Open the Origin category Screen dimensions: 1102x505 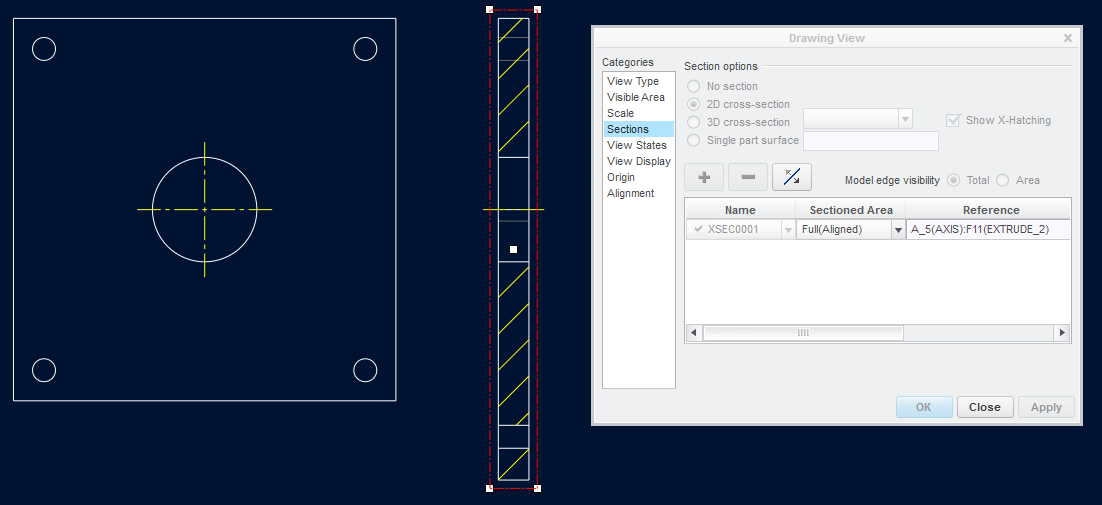coord(621,178)
